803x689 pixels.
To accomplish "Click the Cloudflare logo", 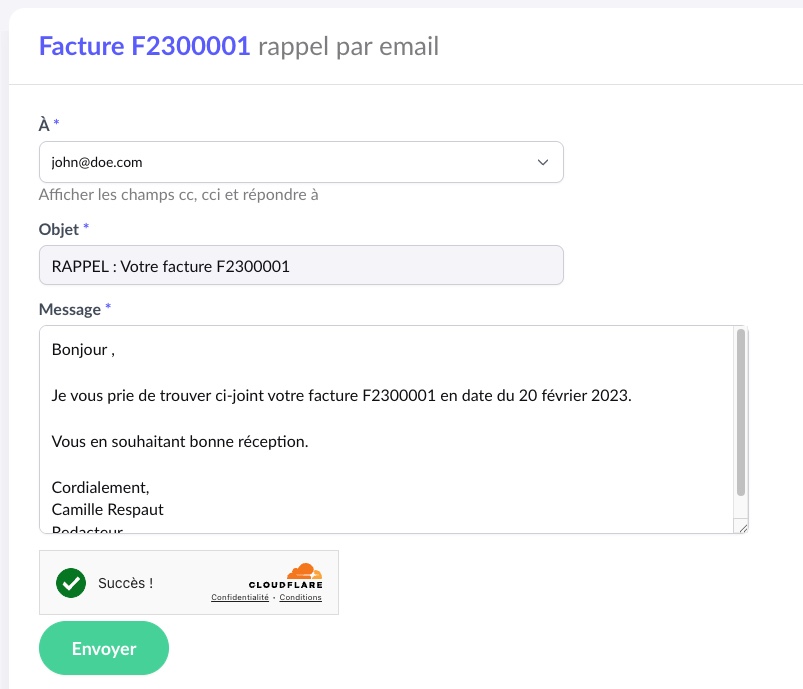I will 286,576.
